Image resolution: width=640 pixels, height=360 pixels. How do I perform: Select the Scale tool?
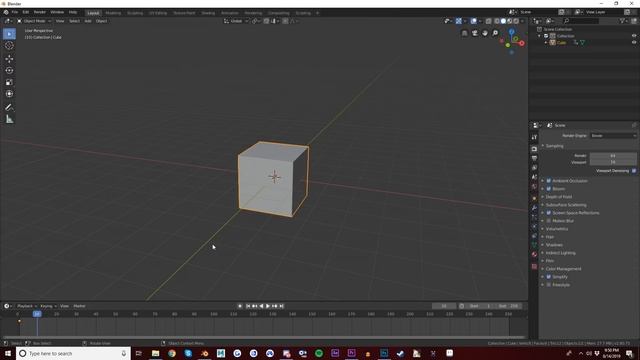9,82
